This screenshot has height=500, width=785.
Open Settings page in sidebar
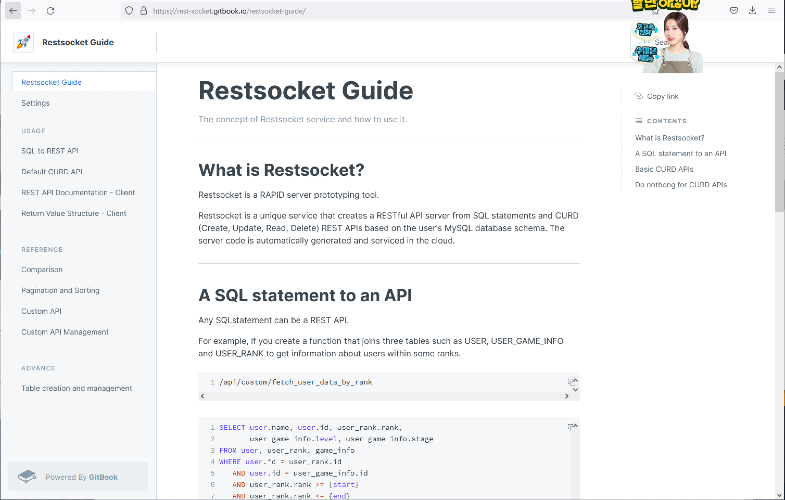pyautogui.click(x=36, y=103)
